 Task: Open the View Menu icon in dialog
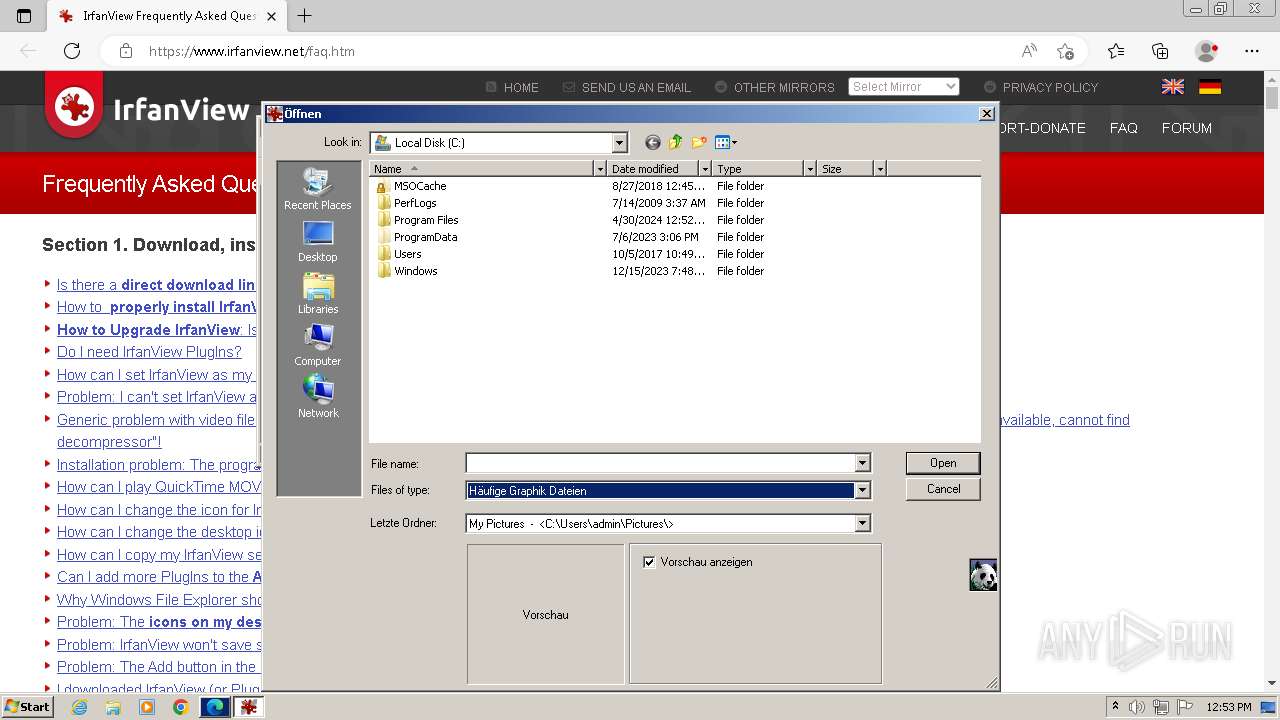pos(726,143)
